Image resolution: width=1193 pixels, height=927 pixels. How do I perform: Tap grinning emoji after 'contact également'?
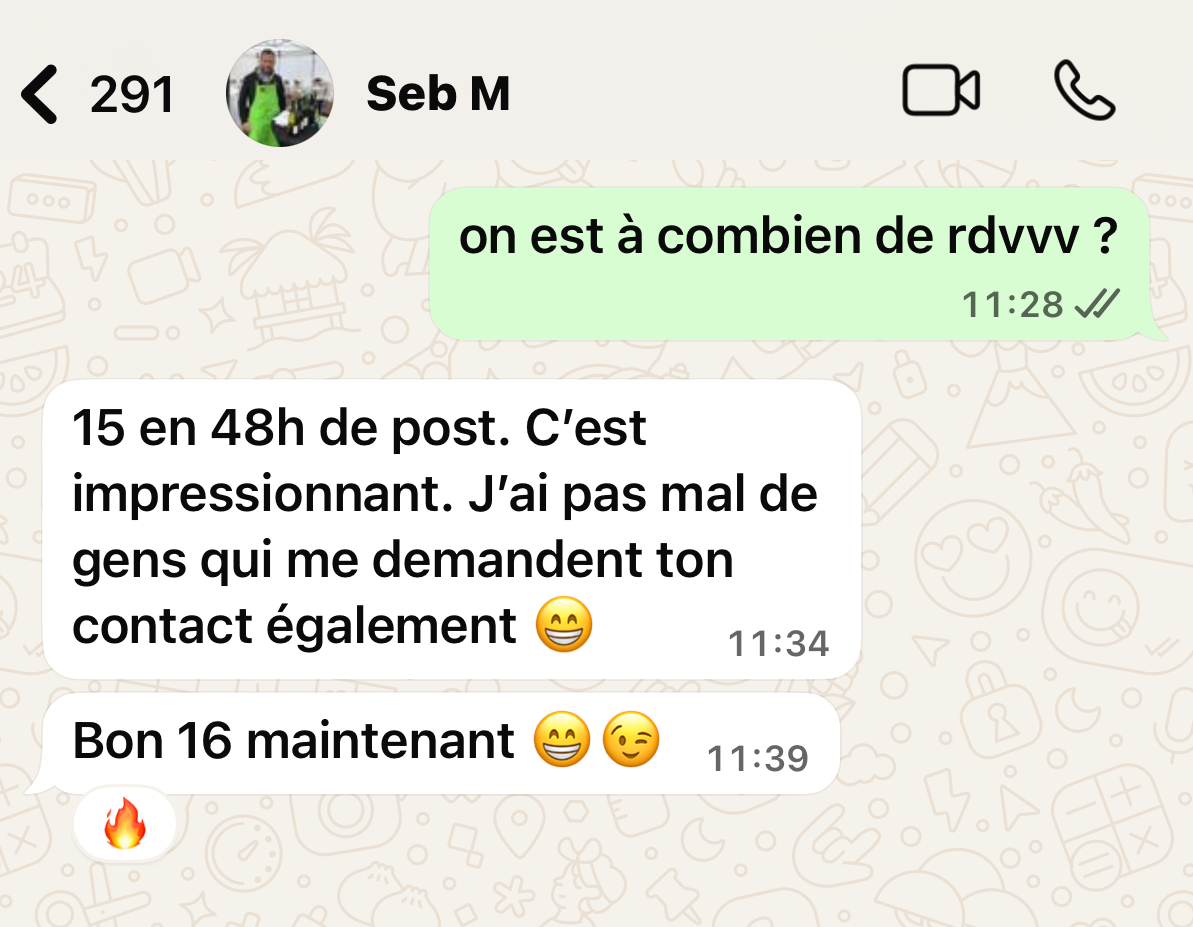point(564,624)
